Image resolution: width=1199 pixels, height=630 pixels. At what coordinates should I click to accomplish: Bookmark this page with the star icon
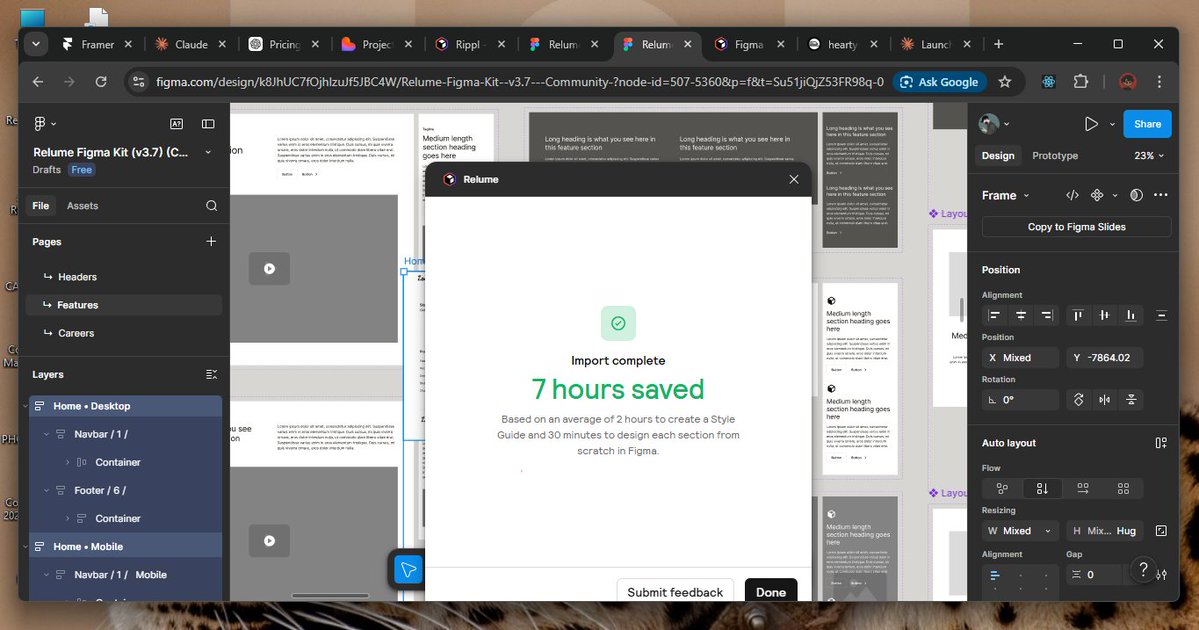coord(1005,82)
